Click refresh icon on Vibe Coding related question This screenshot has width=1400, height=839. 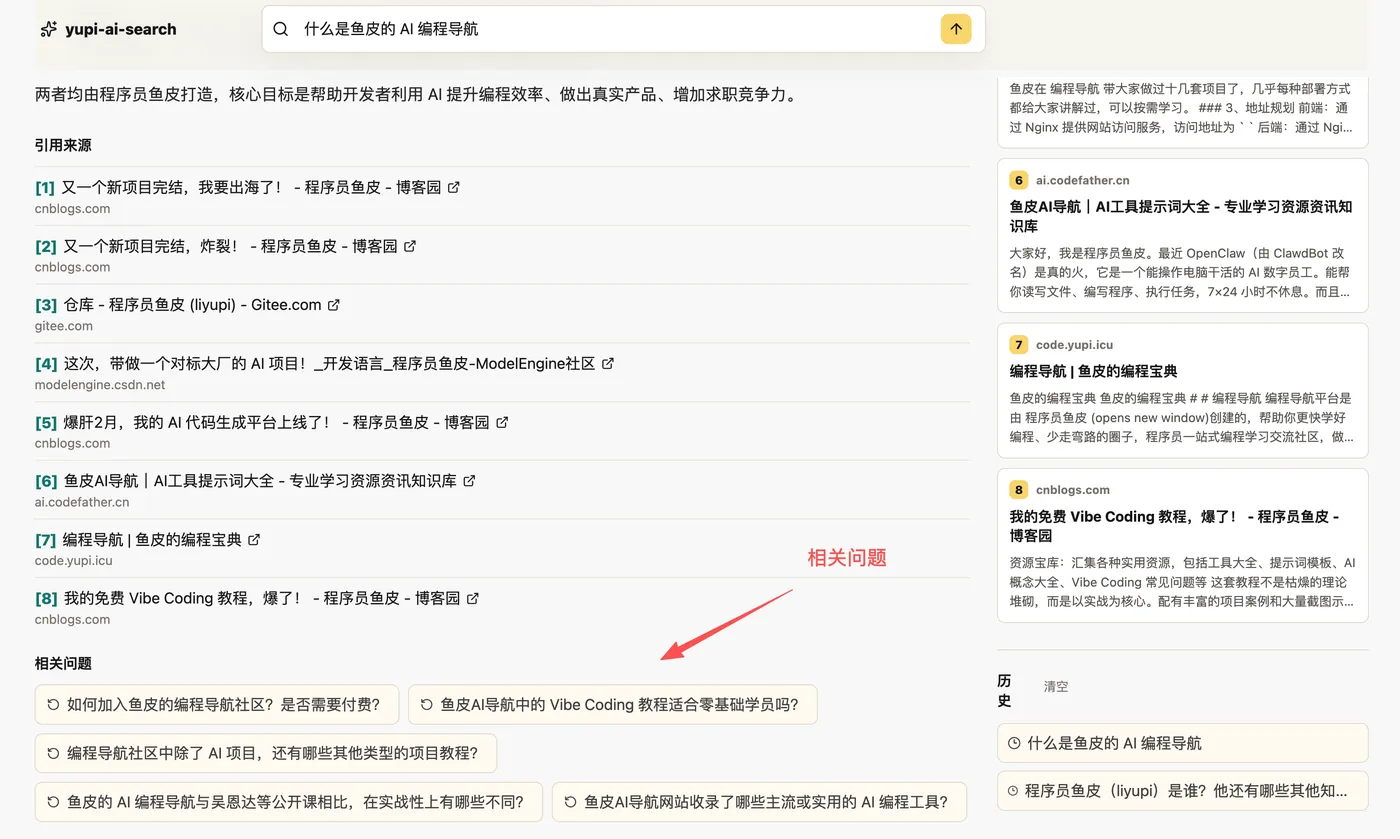[x=427, y=704]
